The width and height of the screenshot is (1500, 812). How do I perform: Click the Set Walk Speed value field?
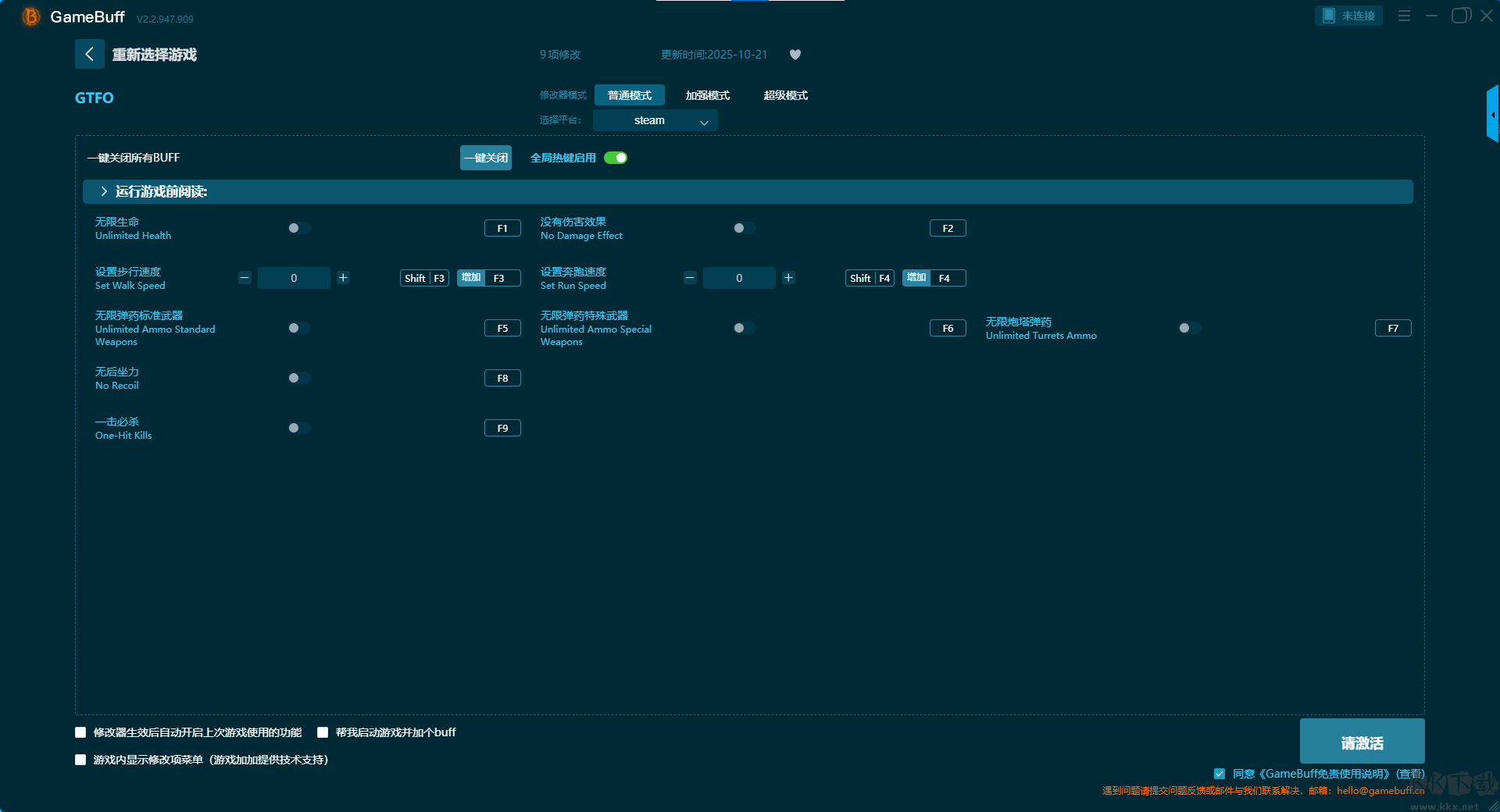coord(294,278)
